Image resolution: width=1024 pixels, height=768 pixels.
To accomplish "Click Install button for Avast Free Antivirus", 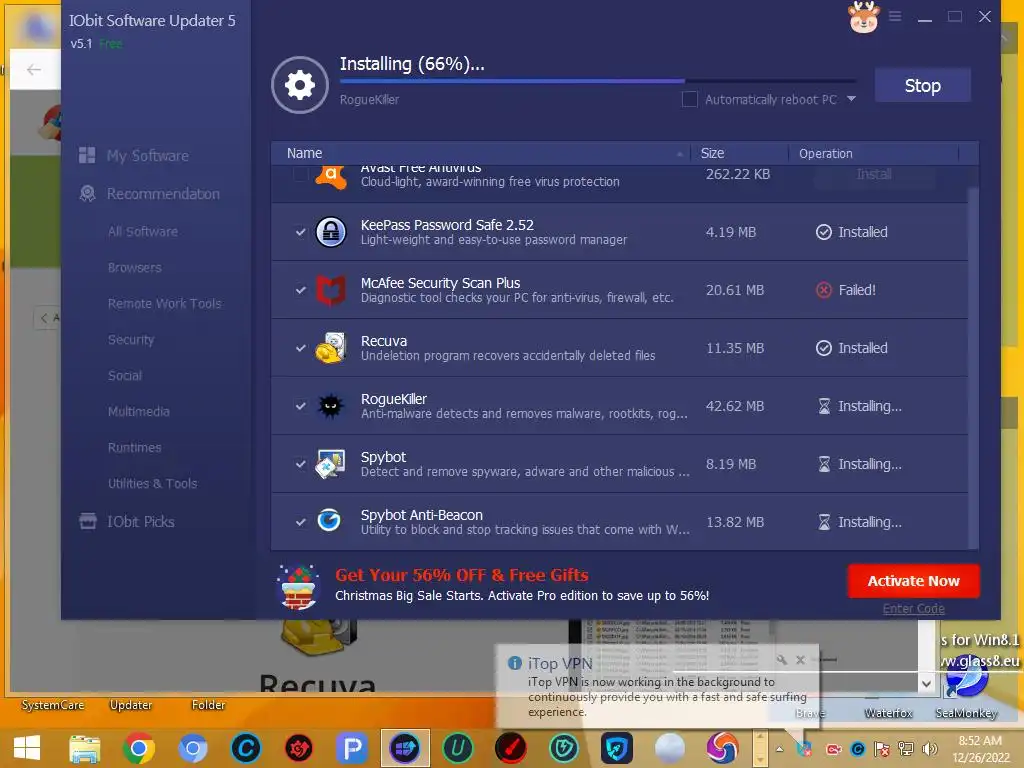I will (x=874, y=174).
